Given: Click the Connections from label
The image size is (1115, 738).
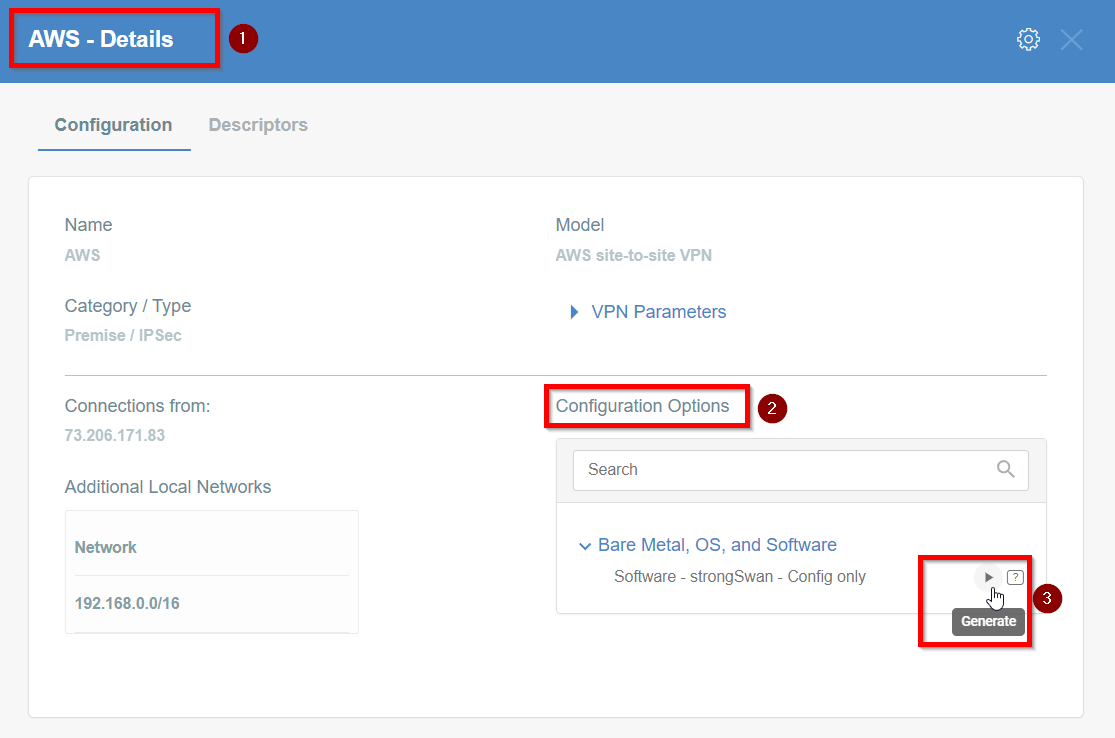Looking at the screenshot, I should click(137, 406).
